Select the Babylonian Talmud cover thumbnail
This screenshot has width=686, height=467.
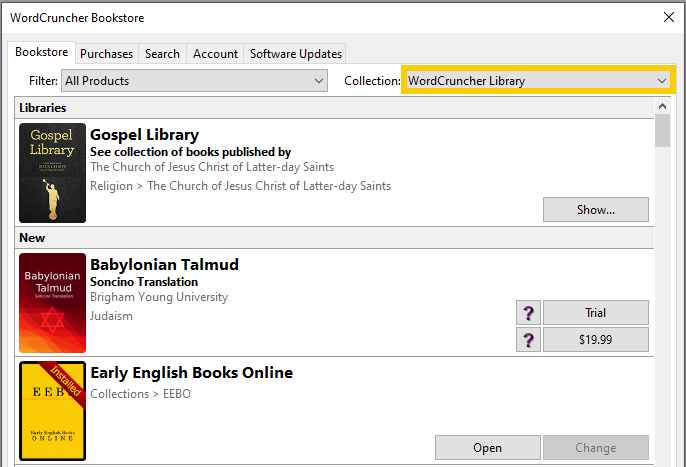coord(52,303)
